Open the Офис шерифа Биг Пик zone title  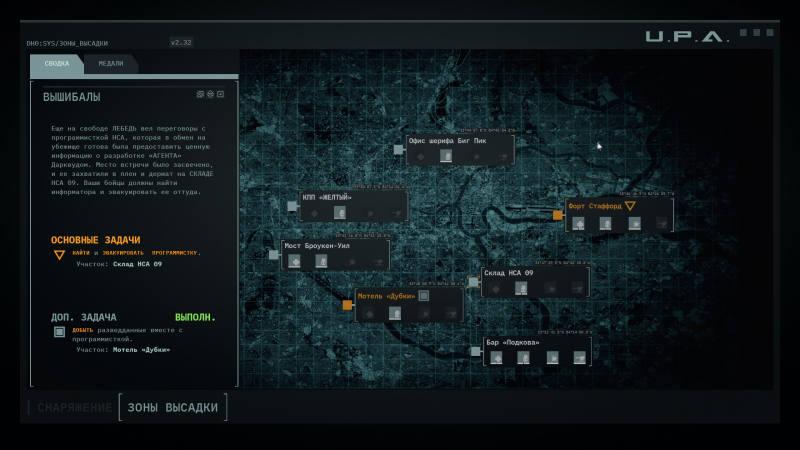pyautogui.click(x=447, y=141)
